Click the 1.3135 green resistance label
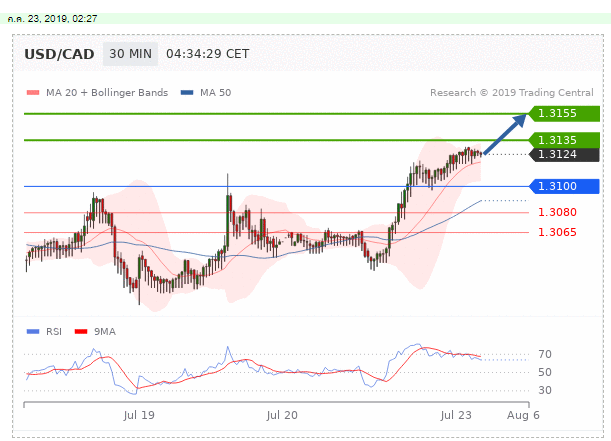 click(564, 140)
